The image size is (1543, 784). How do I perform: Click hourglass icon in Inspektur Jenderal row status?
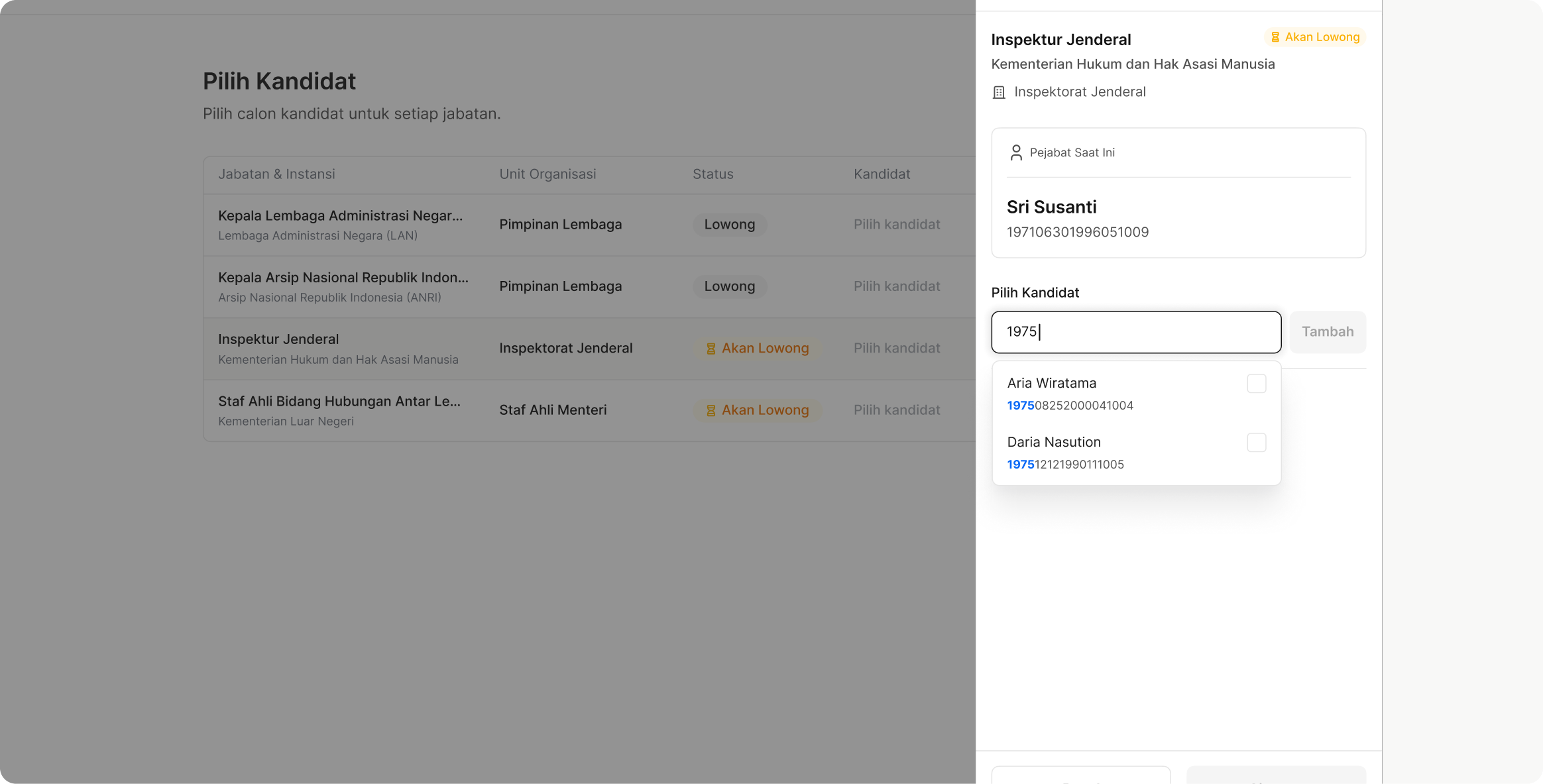coord(711,349)
